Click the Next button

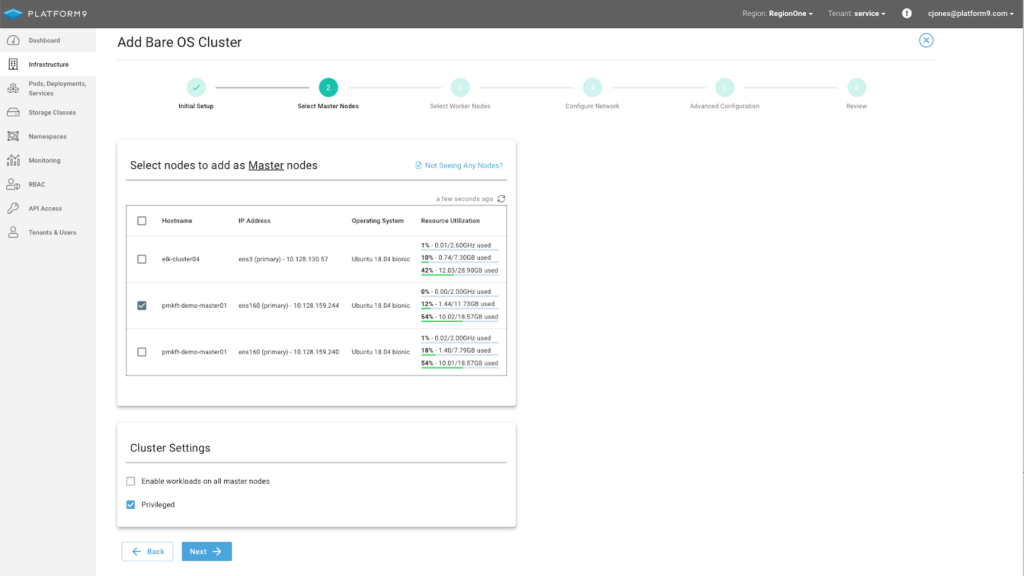206,551
